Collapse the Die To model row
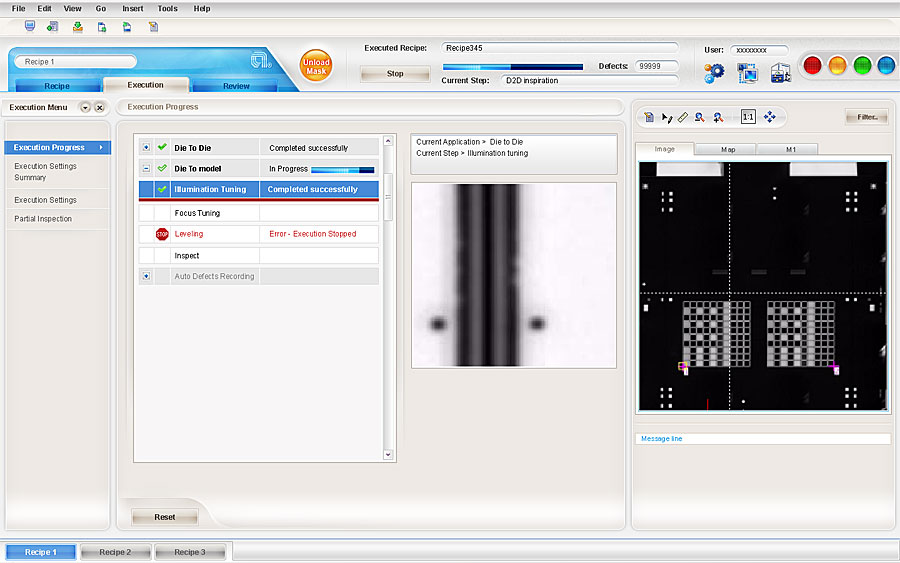Image resolution: width=900 pixels, height=563 pixels. [146, 169]
